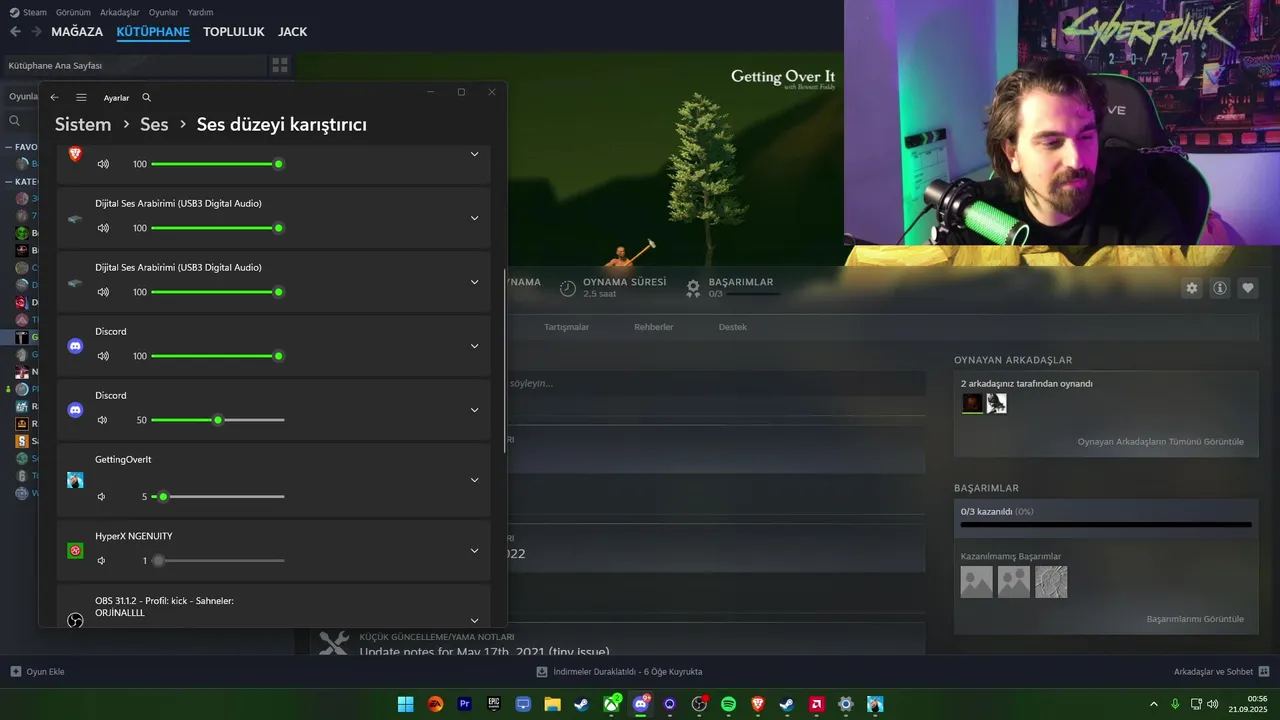The width and height of the screenshot is (1280, 720).
Task: Mute GettingOverIt in the volume mixer
Action: click(x=102, y=496)
